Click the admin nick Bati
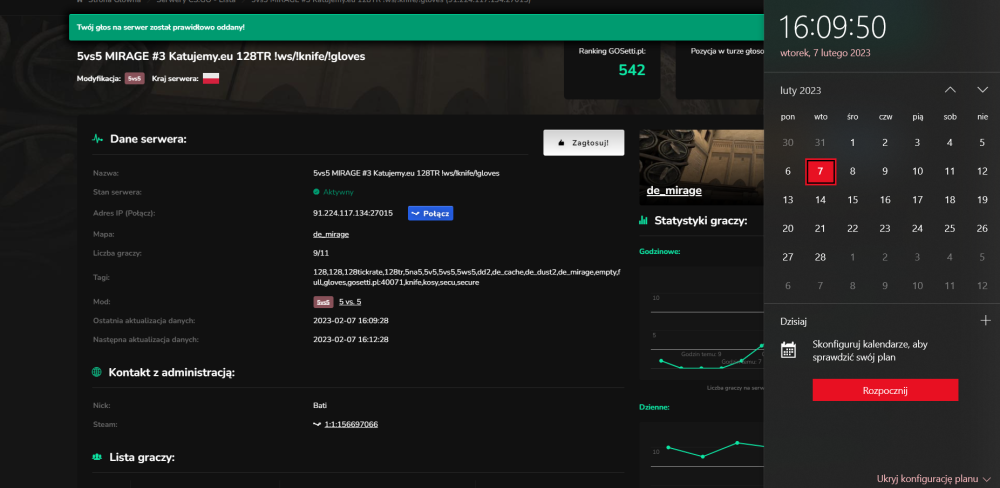The width and height of the screenshot is (1000, 488). [x=320, y=405]
